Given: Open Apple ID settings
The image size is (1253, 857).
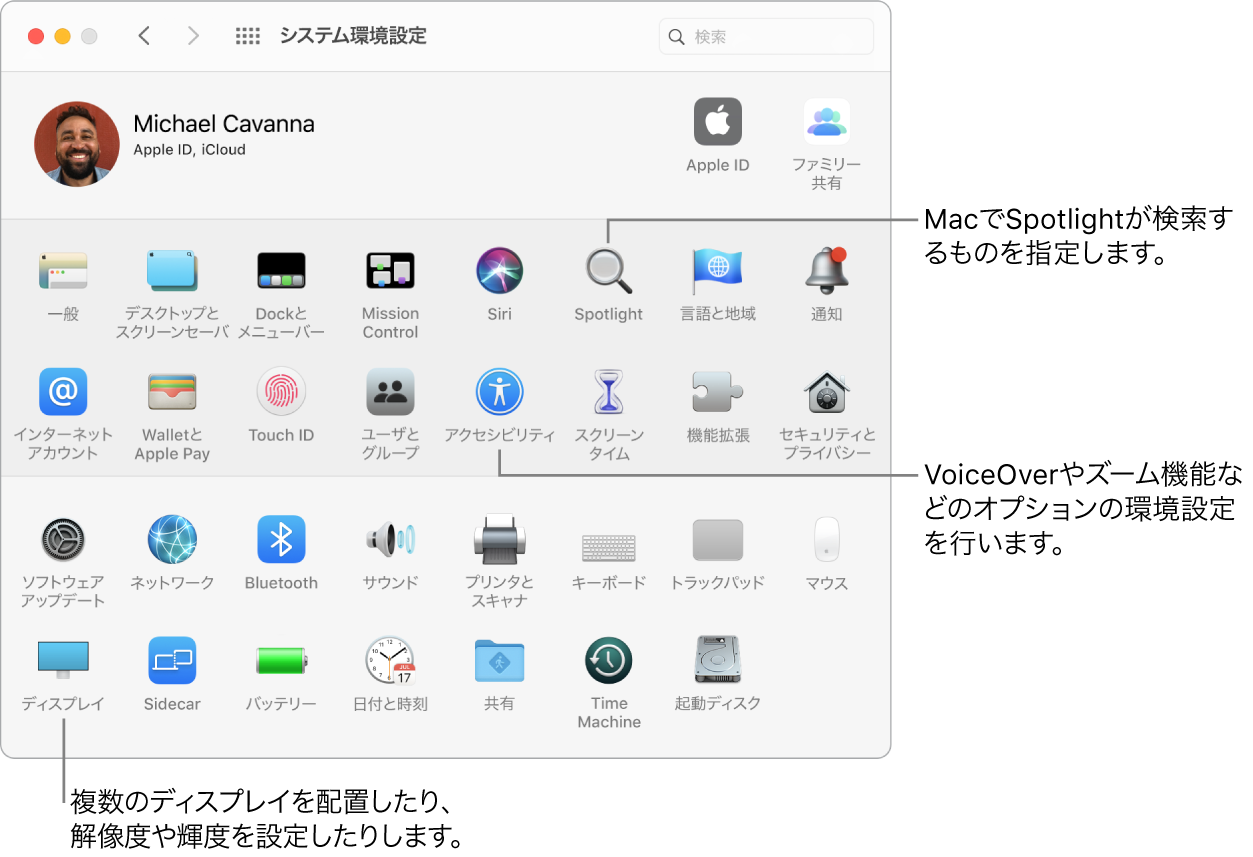Looking at the screenshot, I should click(717, 120).
